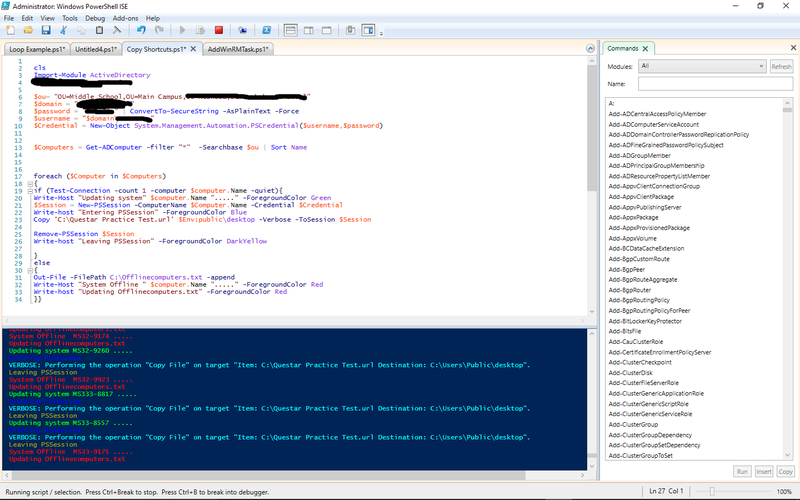800x500 pixels.
Task: Collapse the script pane with chevron
Action: point(591,48)
